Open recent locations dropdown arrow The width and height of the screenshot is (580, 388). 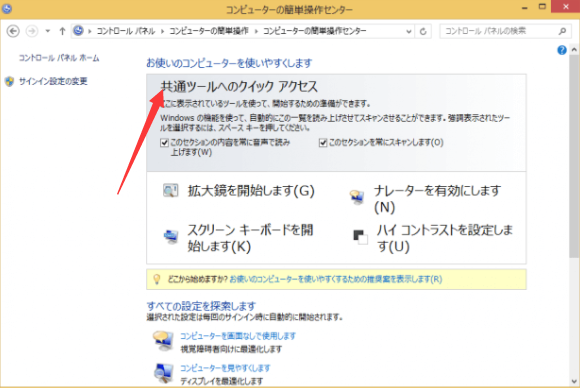[48, 31]
